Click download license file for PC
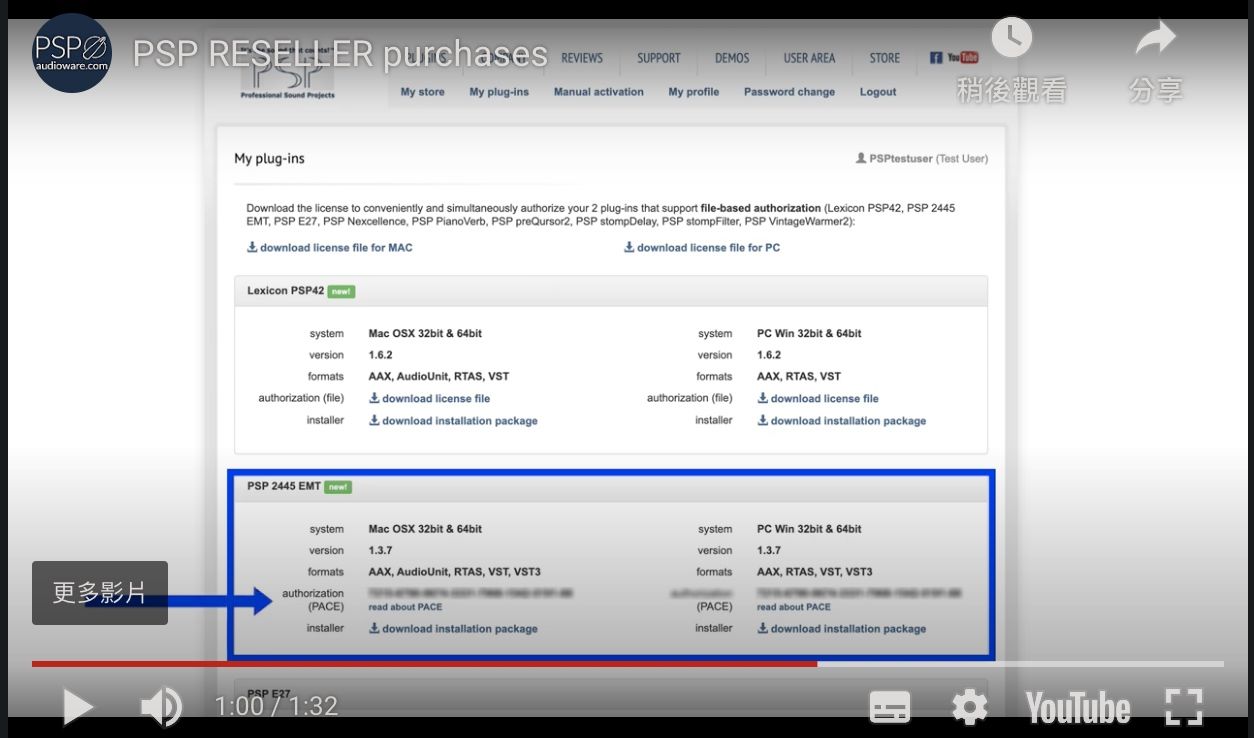 coord(702,247)
